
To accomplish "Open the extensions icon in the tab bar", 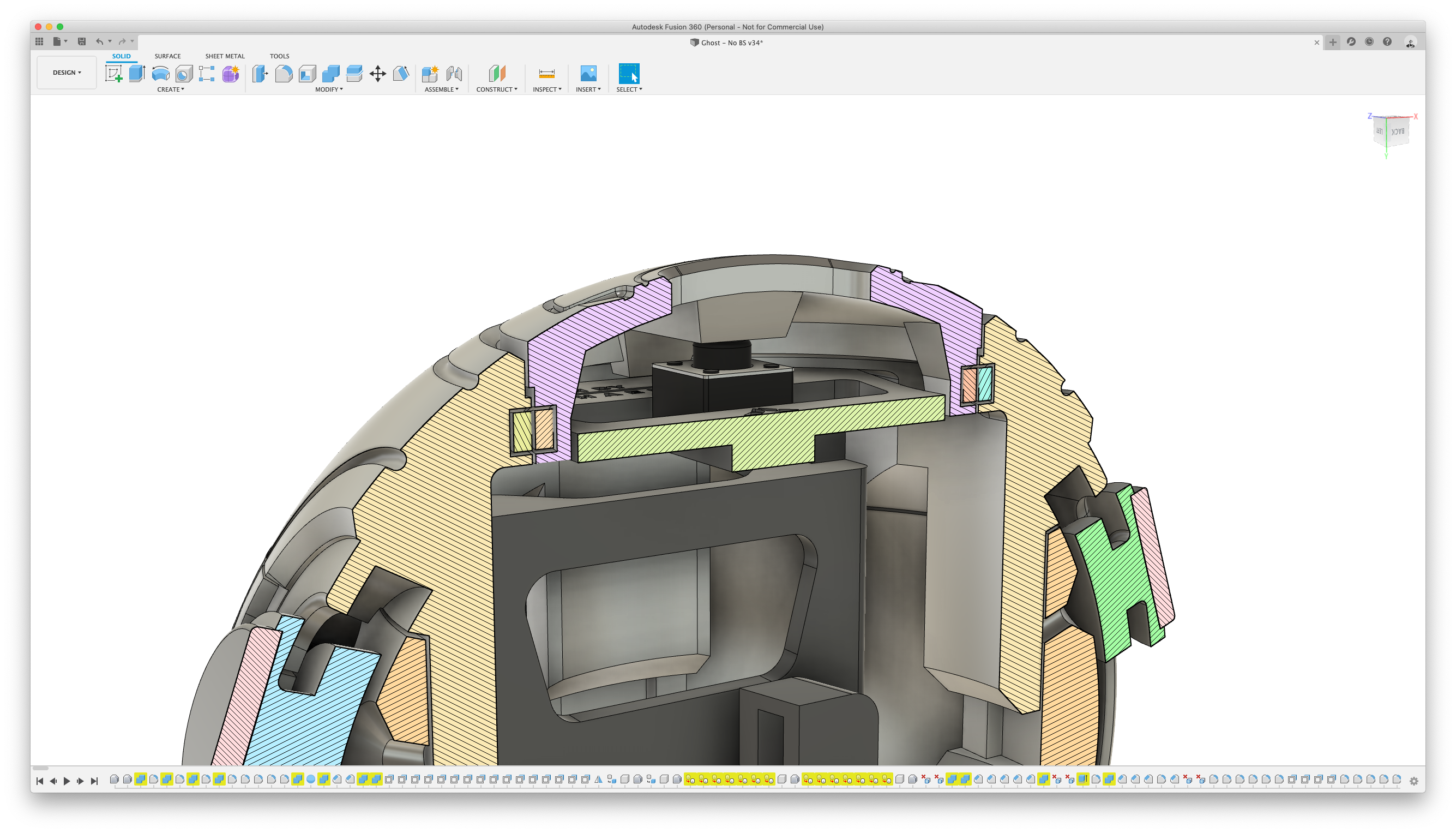I will 1351,42.
